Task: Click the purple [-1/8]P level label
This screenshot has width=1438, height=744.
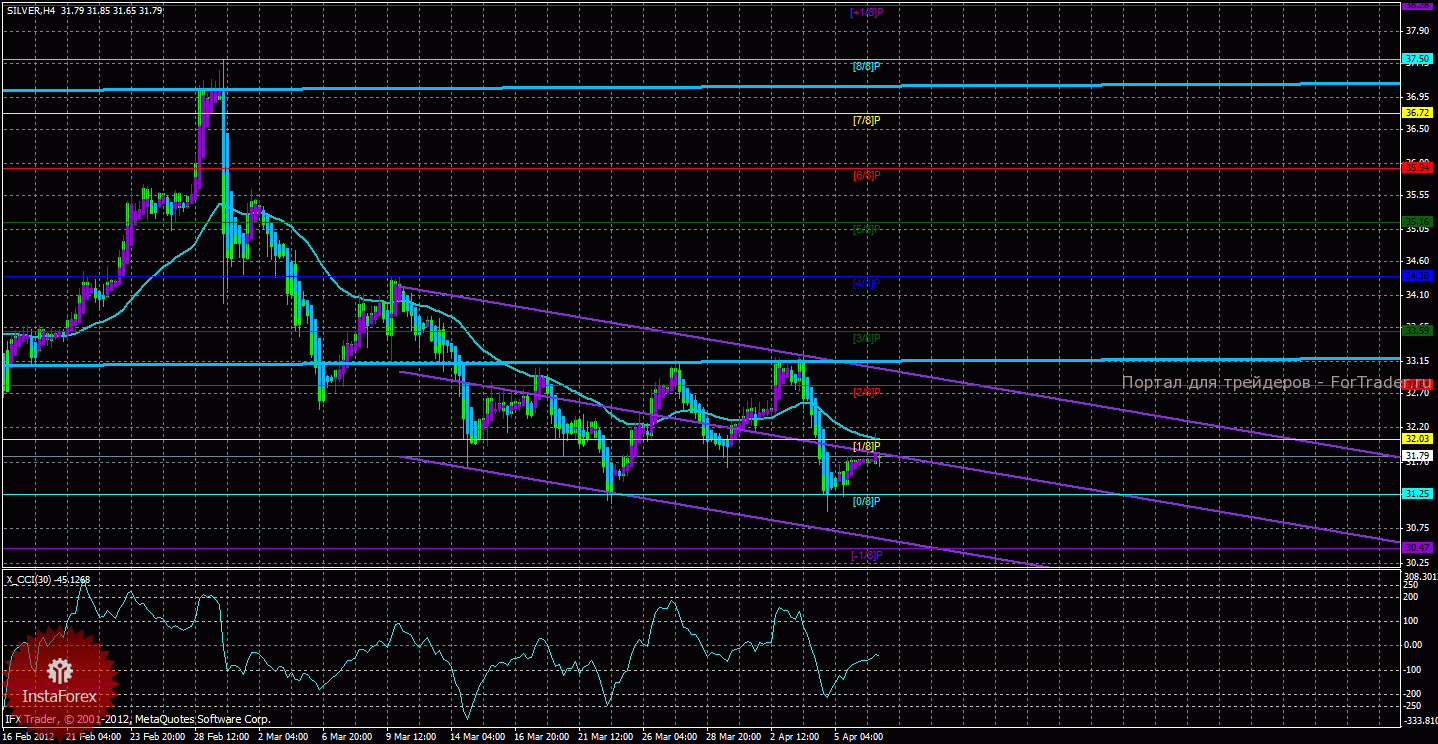Action: pos(866,555)
